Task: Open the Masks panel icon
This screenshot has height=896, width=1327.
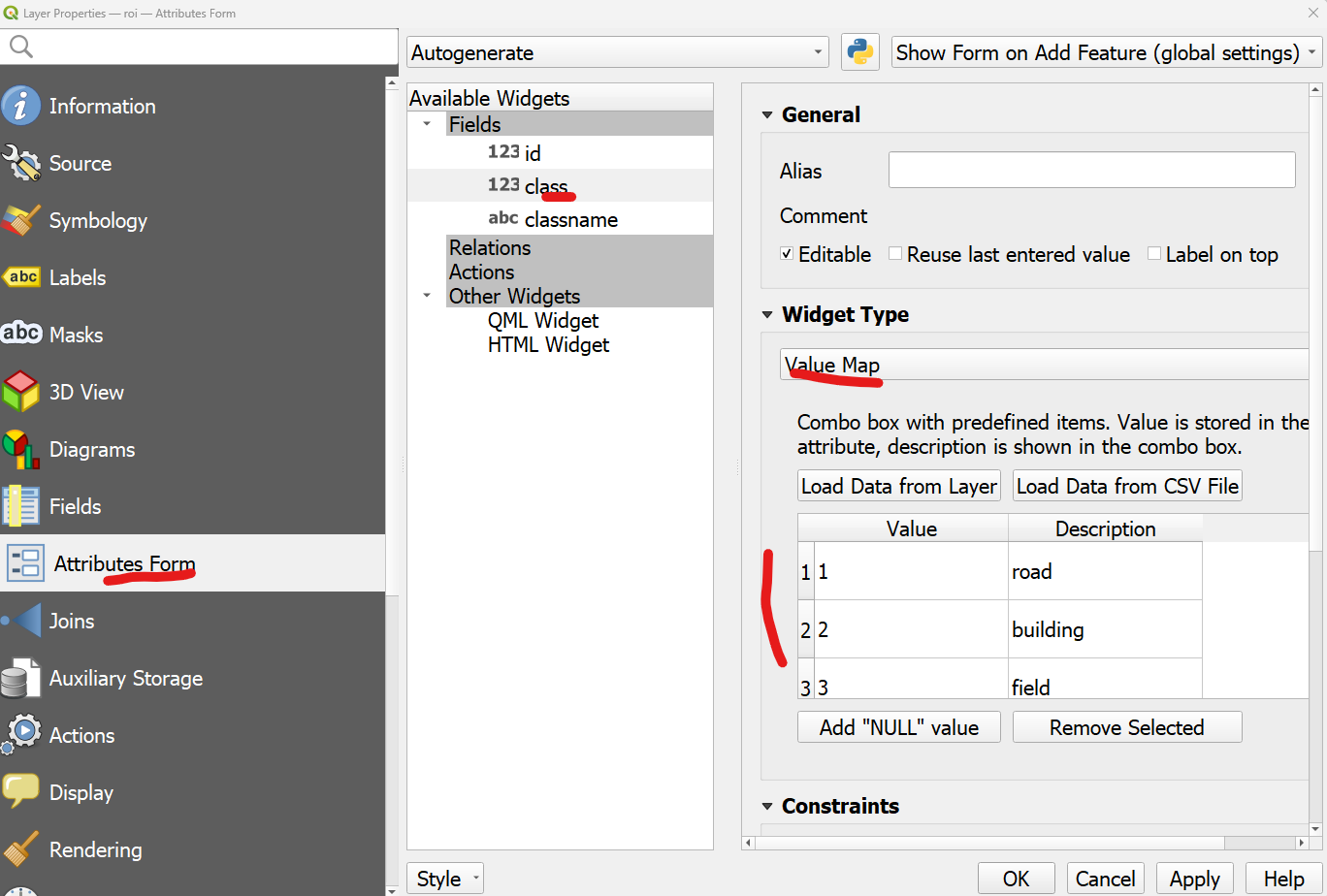Action: [x=22, y=335]
